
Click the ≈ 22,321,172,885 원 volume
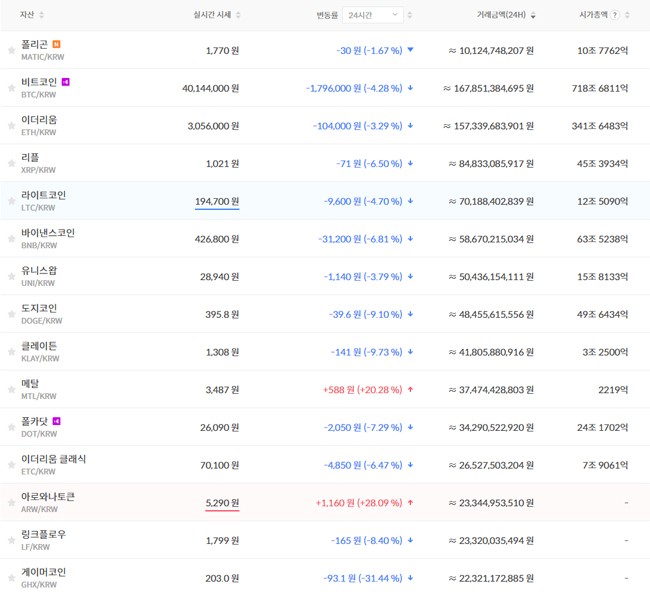(491, 578)
